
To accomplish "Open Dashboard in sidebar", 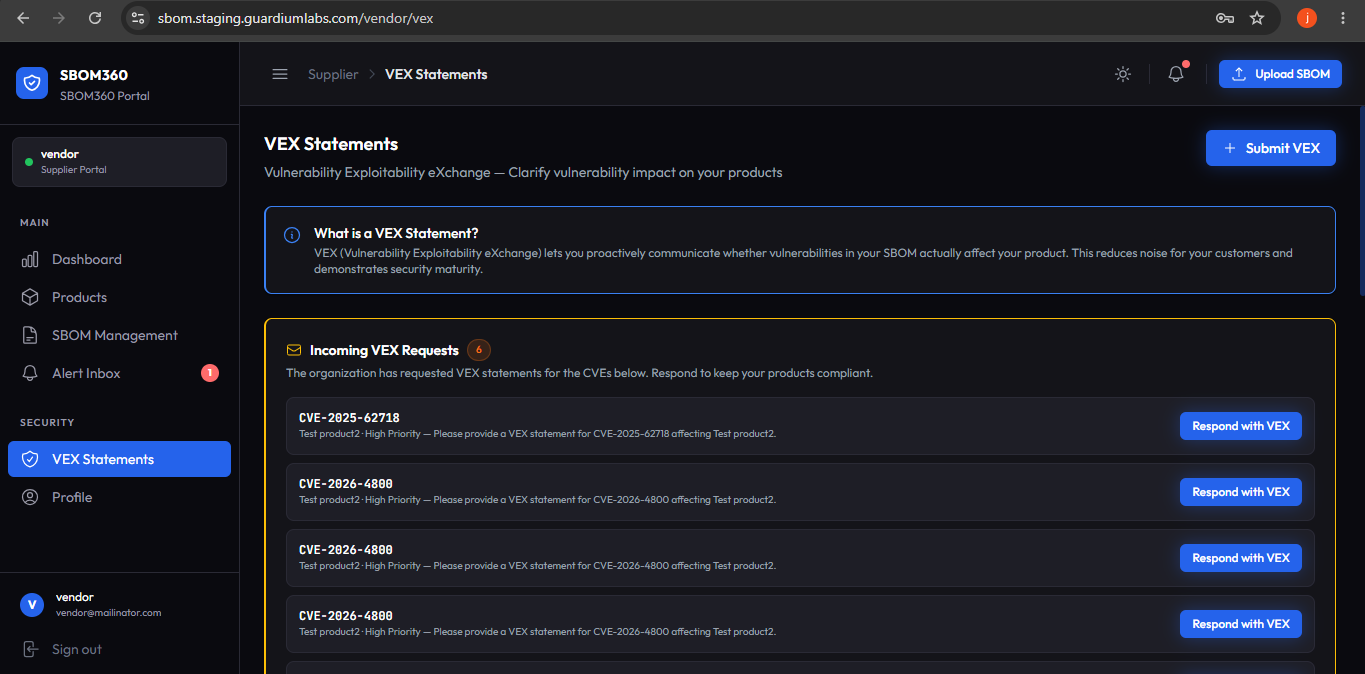I will tap(119, 259).
